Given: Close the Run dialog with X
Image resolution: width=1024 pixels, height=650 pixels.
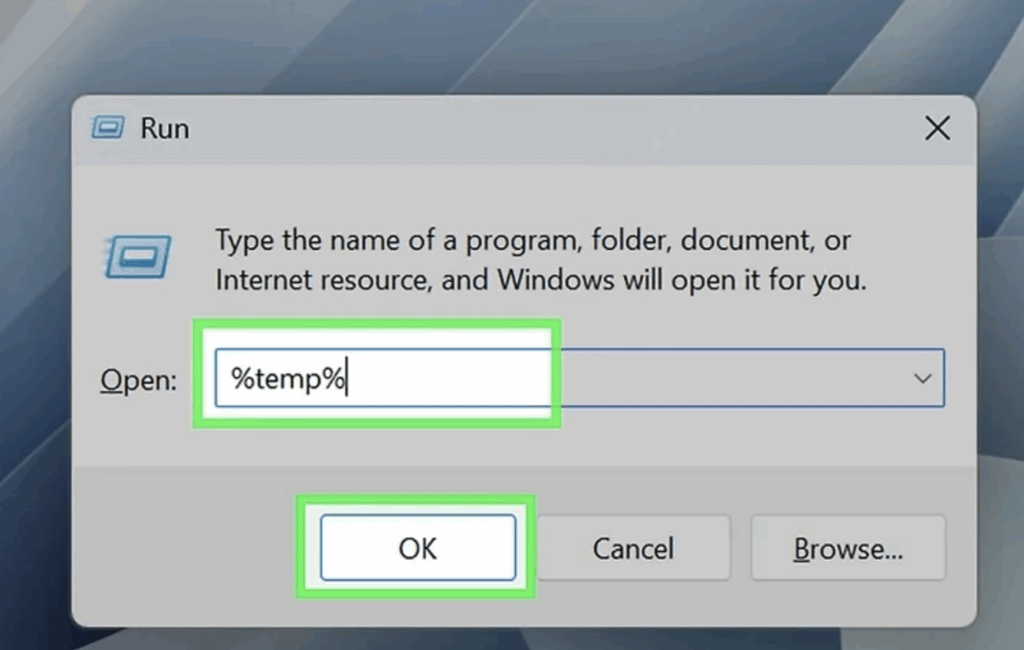Looking at the screenshot, I should (x=937, y=128).
